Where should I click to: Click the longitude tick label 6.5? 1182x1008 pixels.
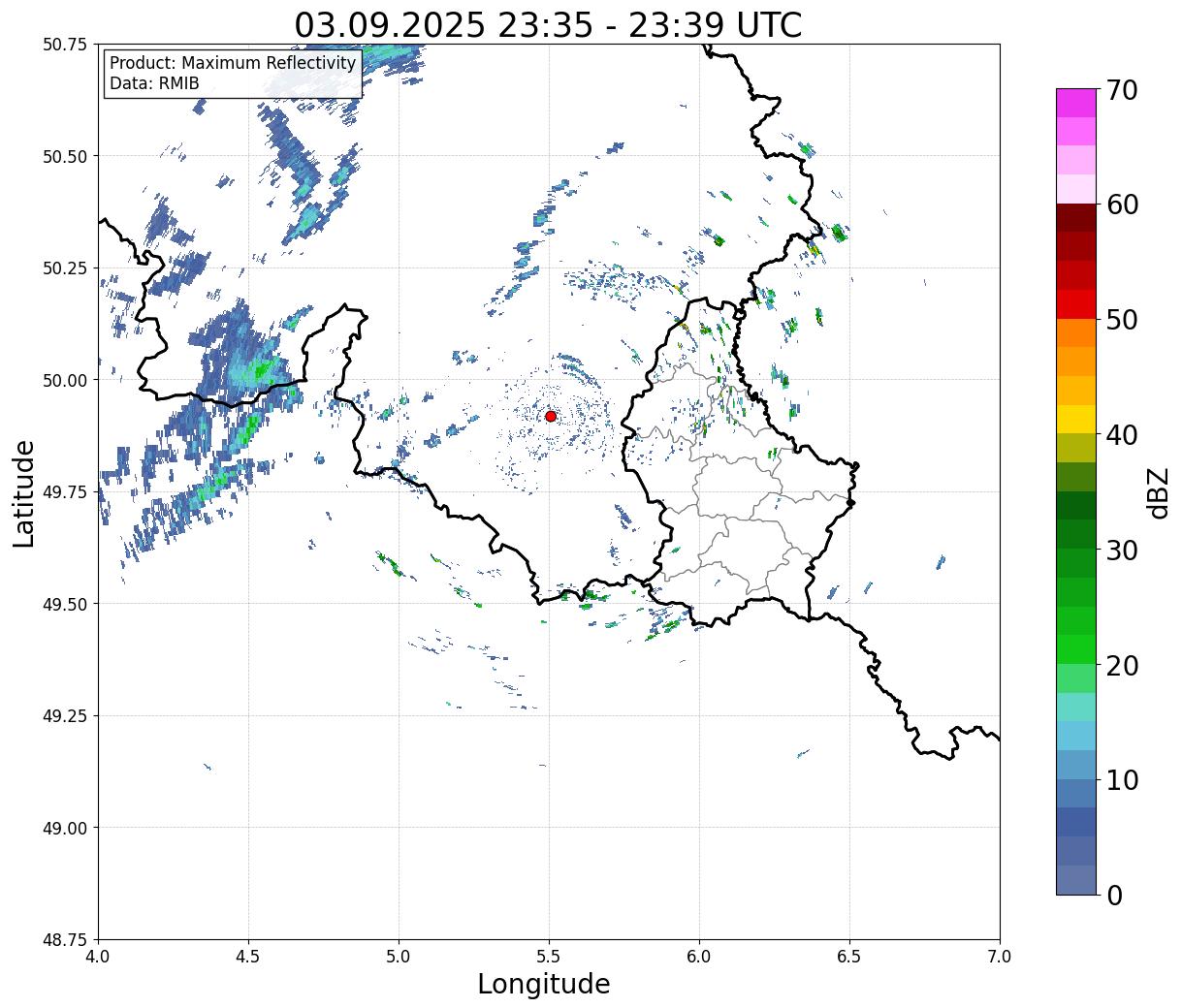pos(849,957)
